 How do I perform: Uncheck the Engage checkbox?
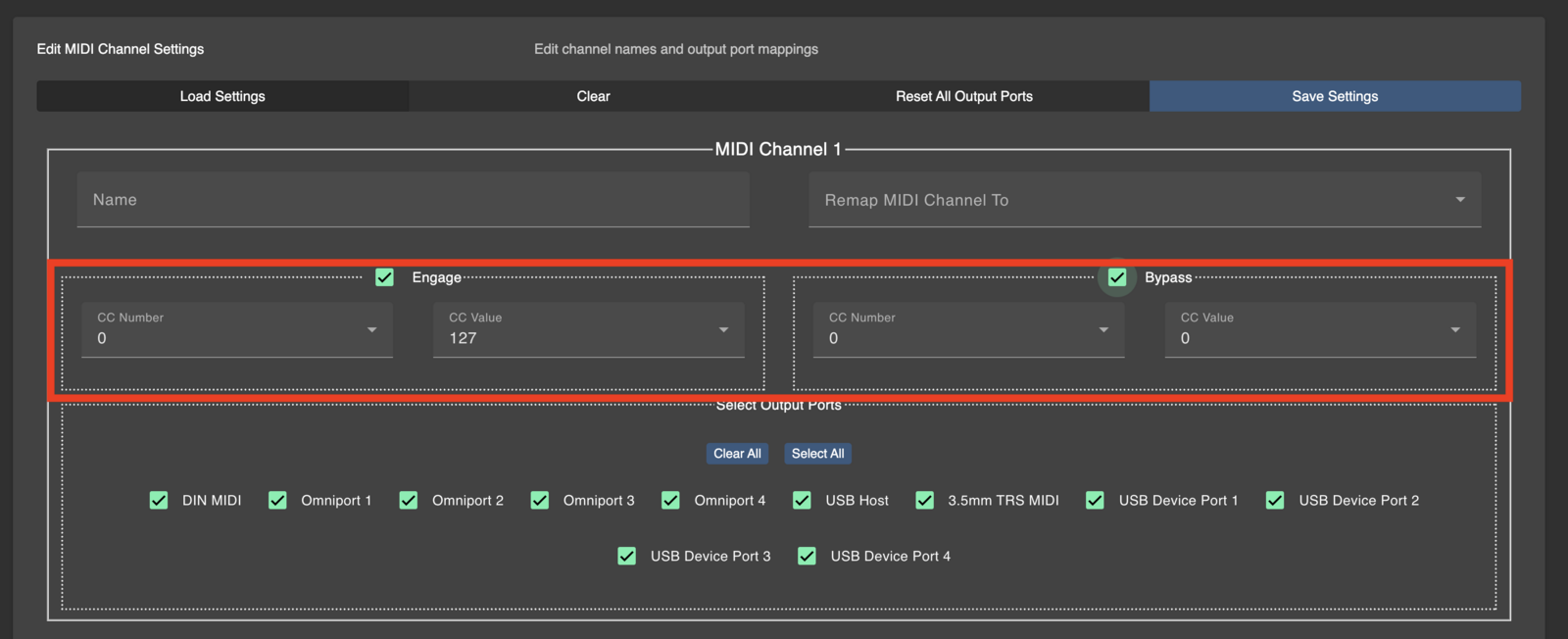[385, 278]
